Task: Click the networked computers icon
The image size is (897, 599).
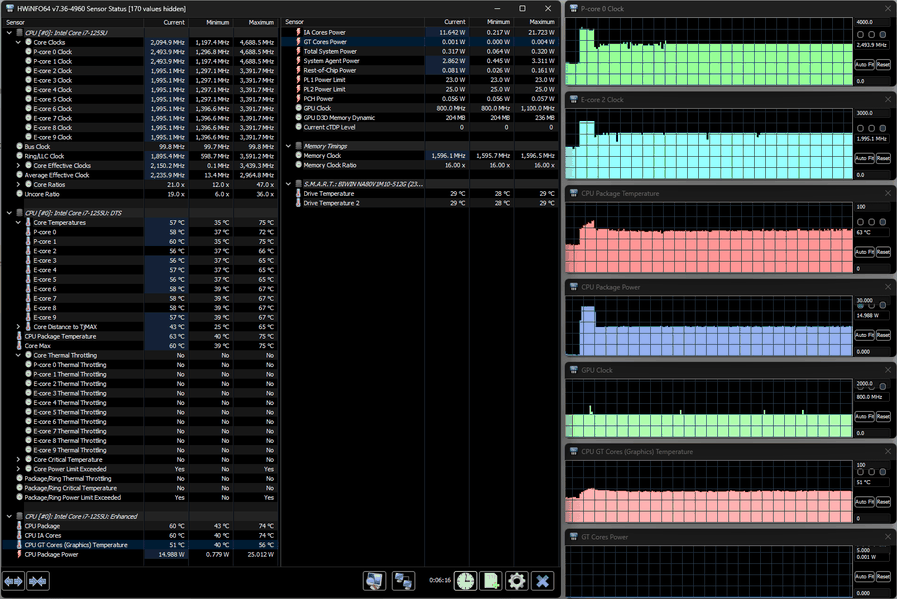Action: 403,581
